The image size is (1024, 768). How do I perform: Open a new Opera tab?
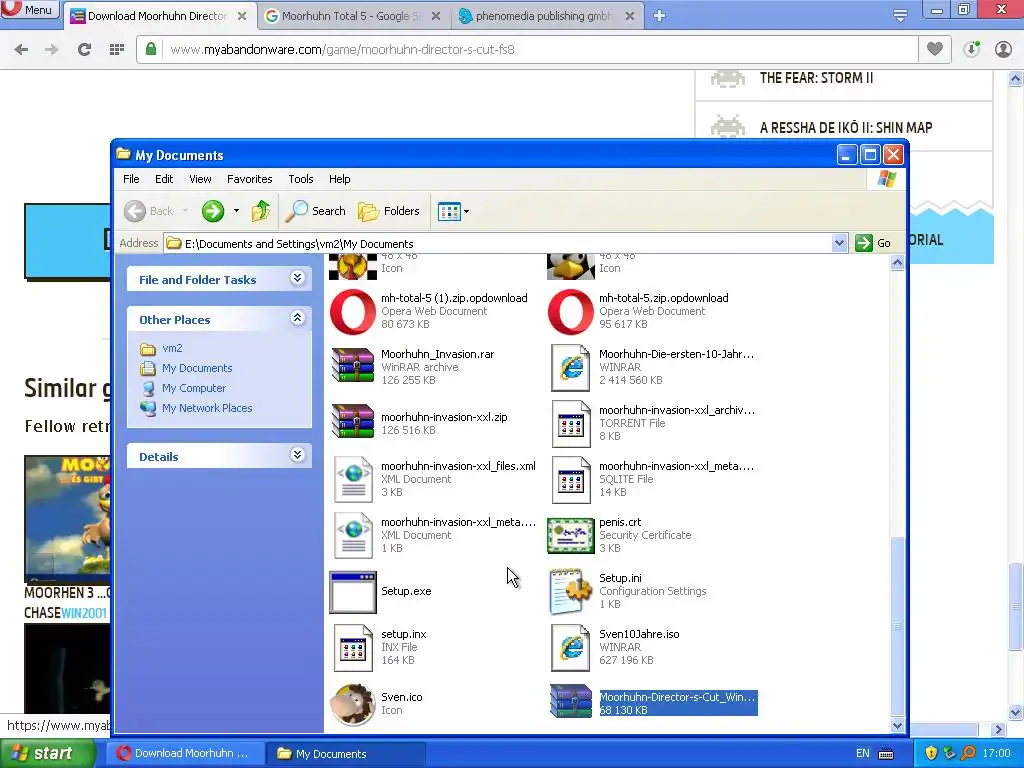click(x=660, y=16)
